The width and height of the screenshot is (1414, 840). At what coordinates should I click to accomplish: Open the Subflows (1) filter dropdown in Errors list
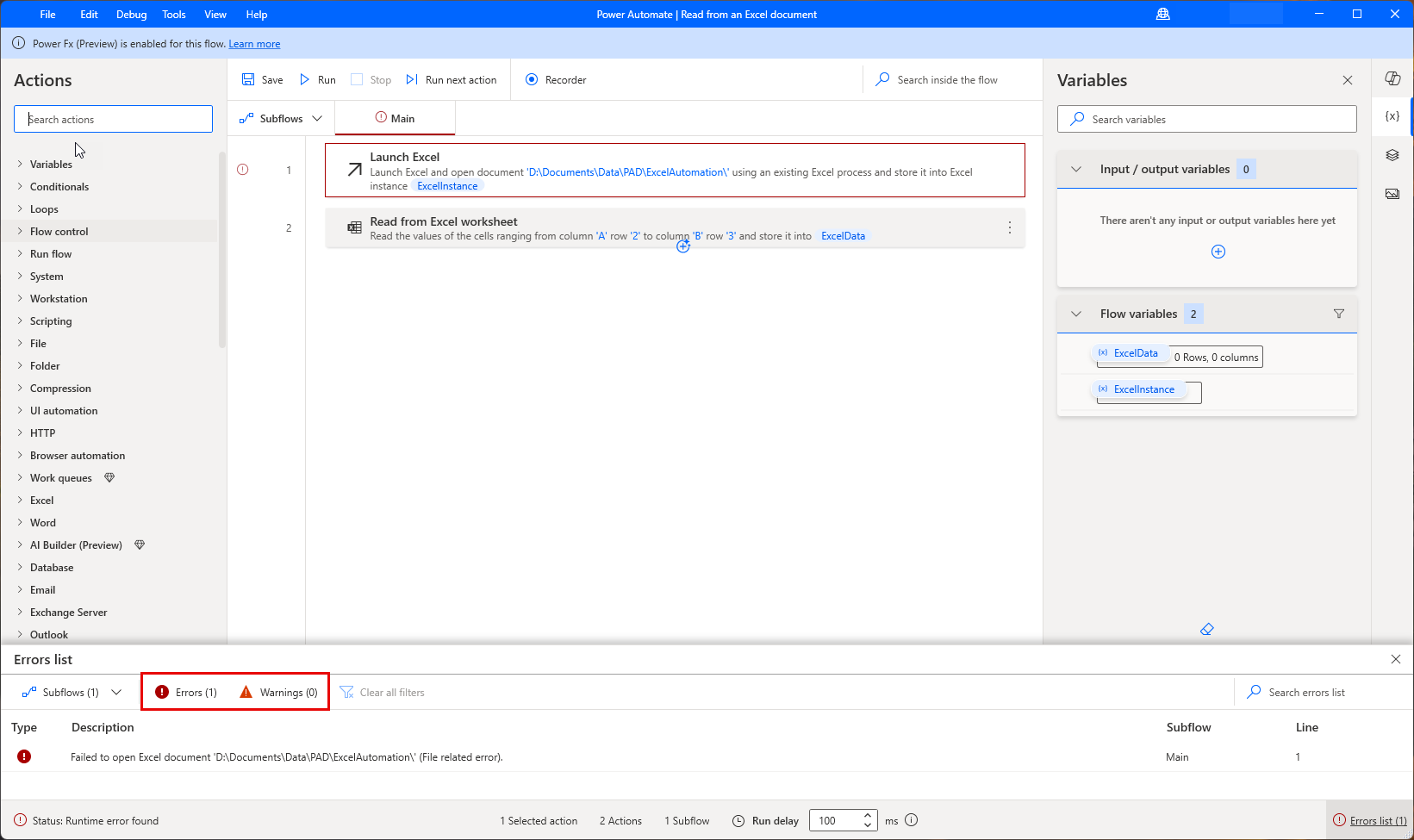[72, 692]
